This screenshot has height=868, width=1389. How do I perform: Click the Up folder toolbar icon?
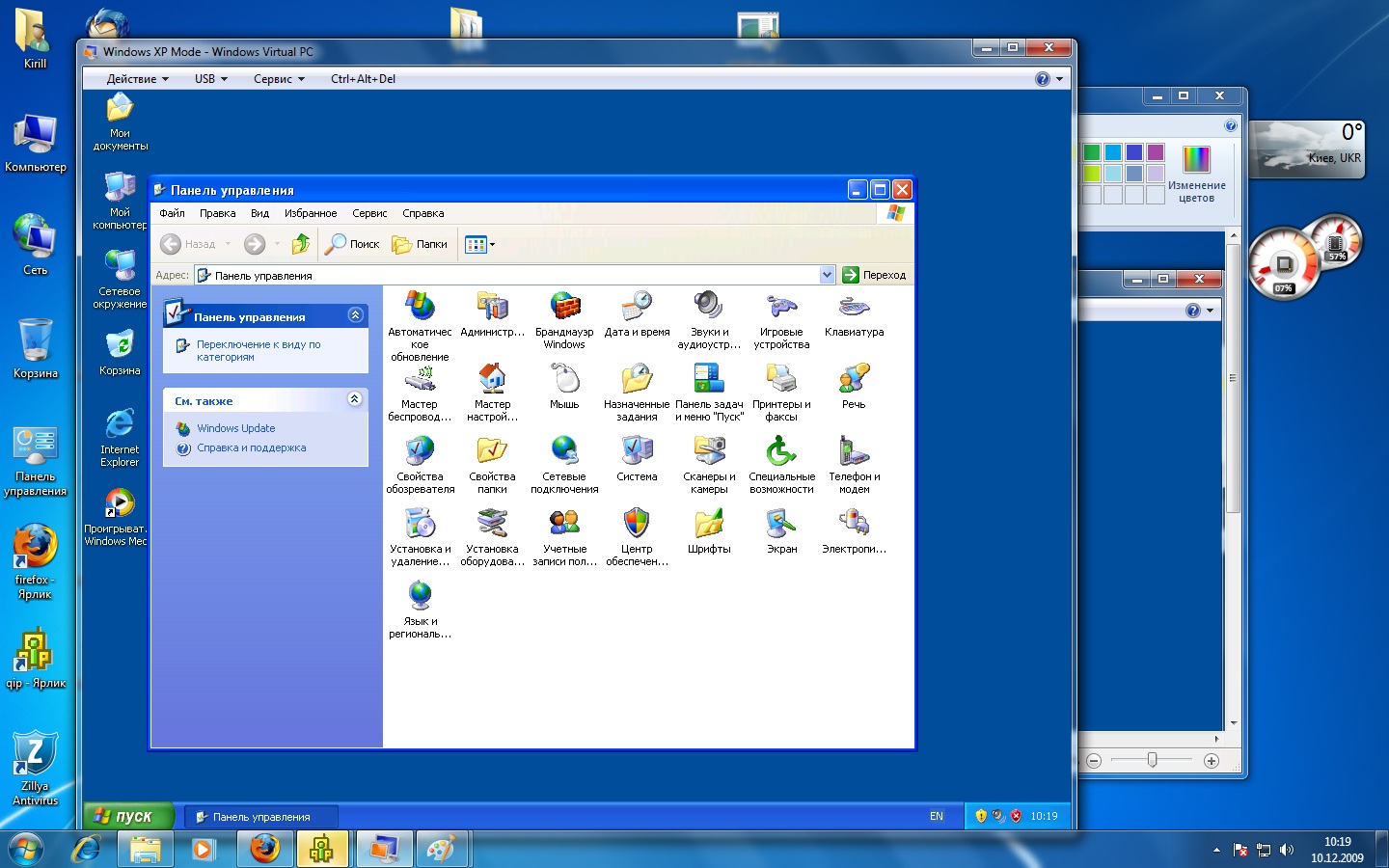pos(301,244)
